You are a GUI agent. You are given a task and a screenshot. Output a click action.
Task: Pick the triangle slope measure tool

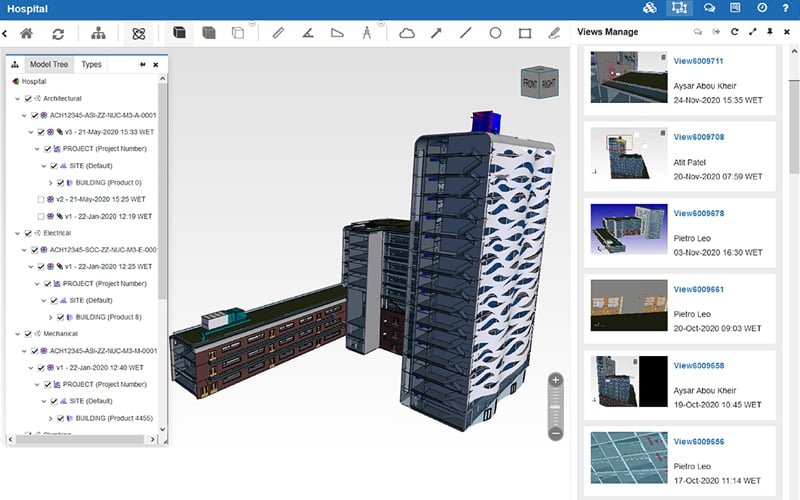tap(337, 33)
